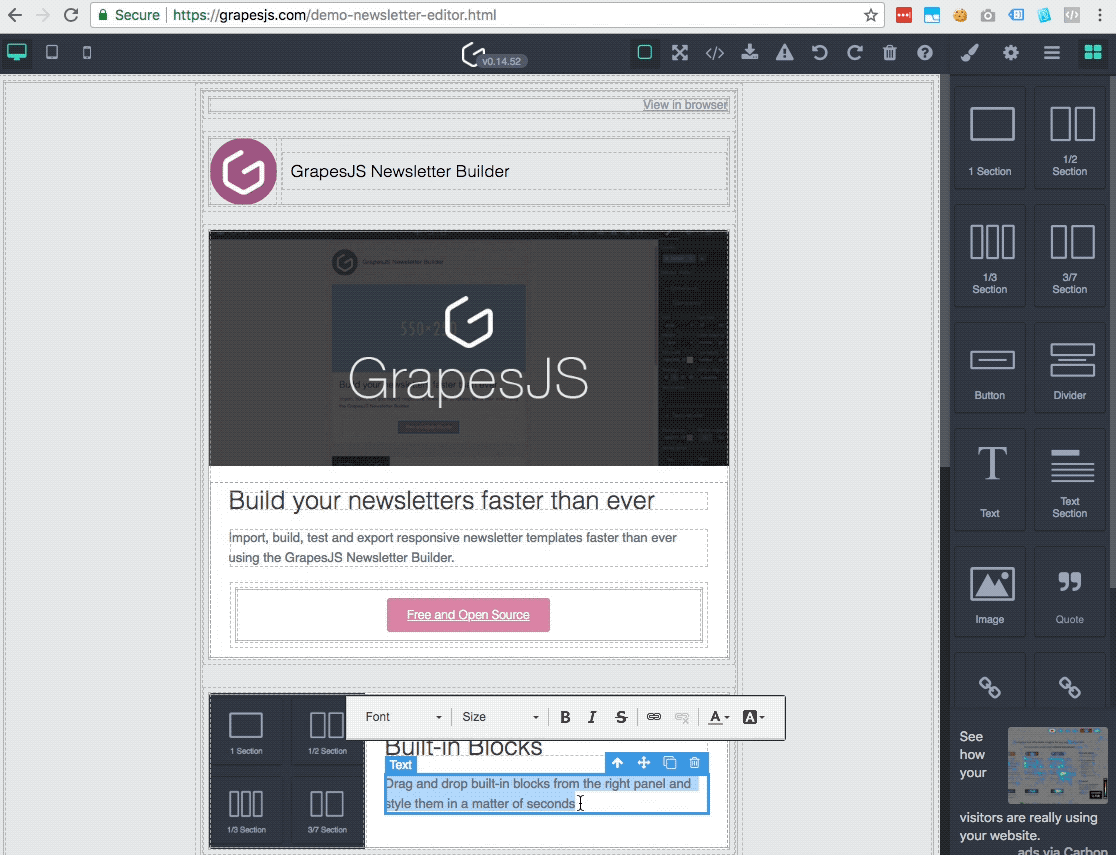Open the code view
1116x855 pixels.
tap(714, 52)
